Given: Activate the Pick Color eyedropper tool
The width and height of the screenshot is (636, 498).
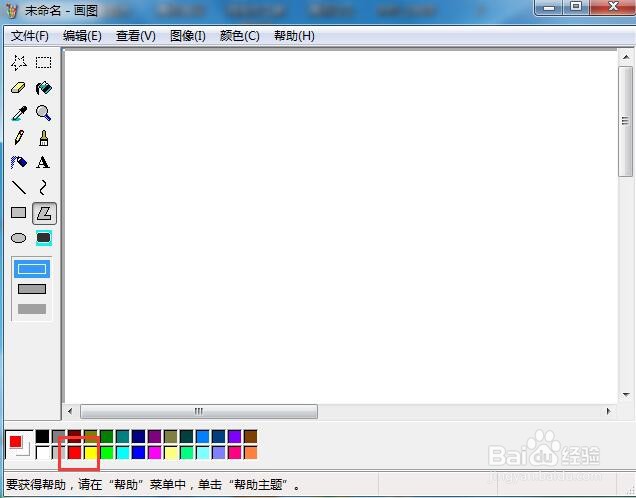Looking at the screenshot, I should tap(19, 113).
